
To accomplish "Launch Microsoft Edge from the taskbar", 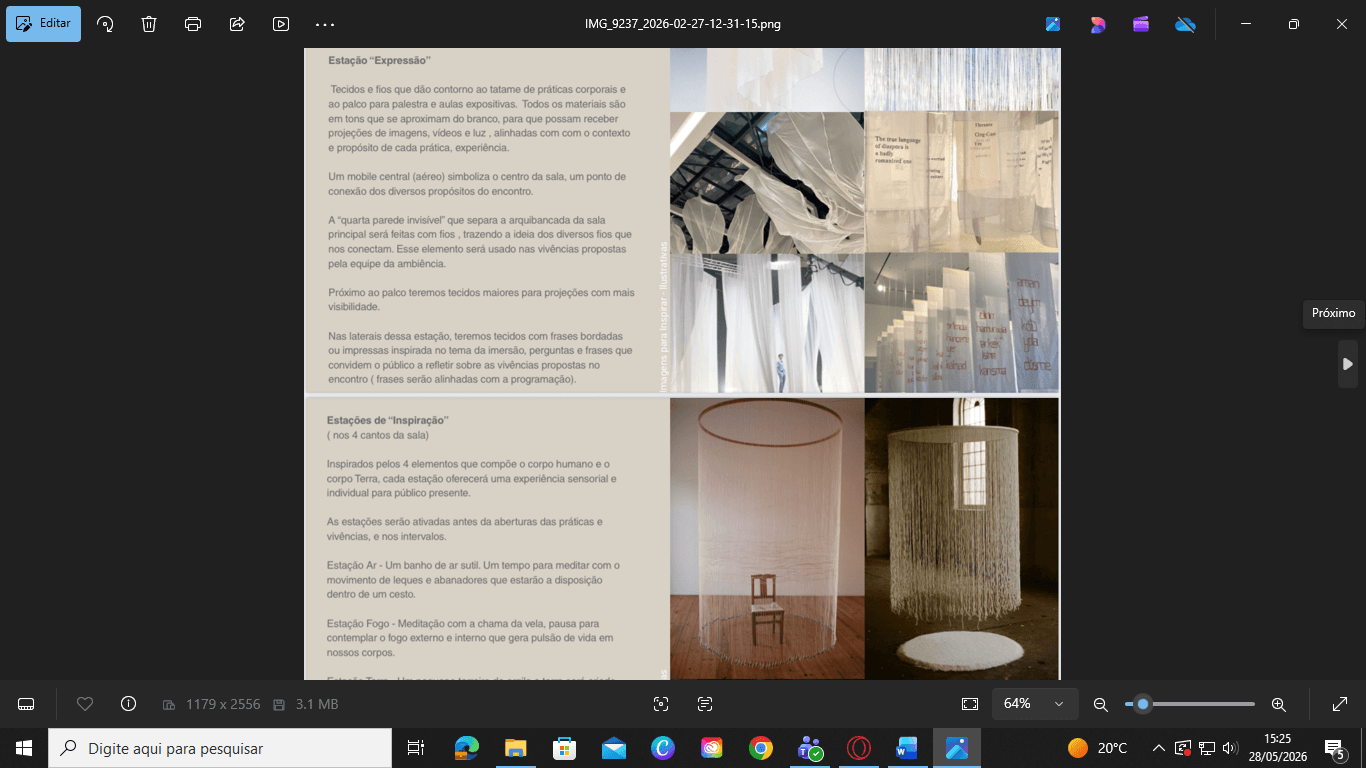I will [x=467, y=748].
